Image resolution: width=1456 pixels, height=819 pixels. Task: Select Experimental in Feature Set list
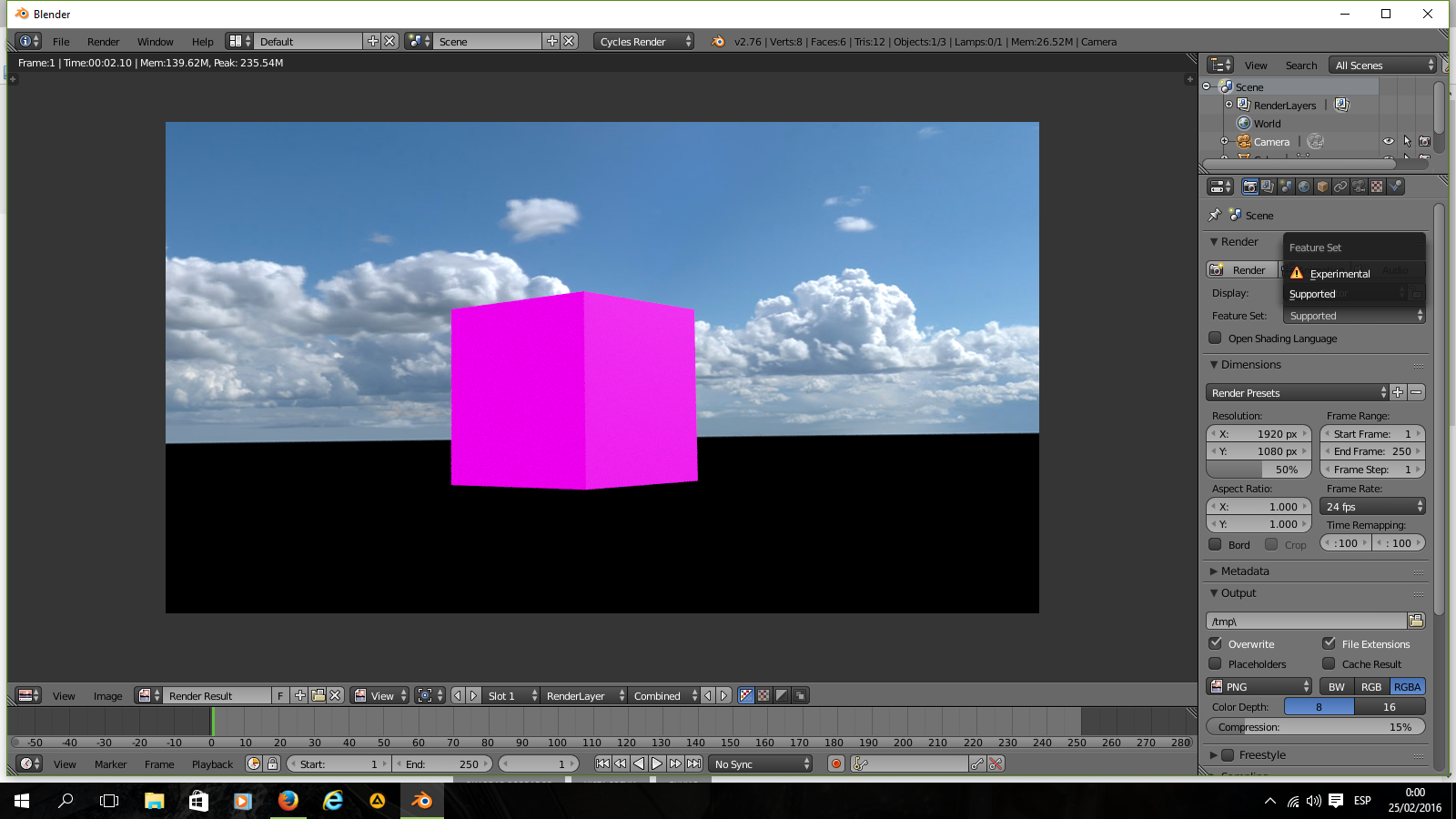pos(1340,274)
